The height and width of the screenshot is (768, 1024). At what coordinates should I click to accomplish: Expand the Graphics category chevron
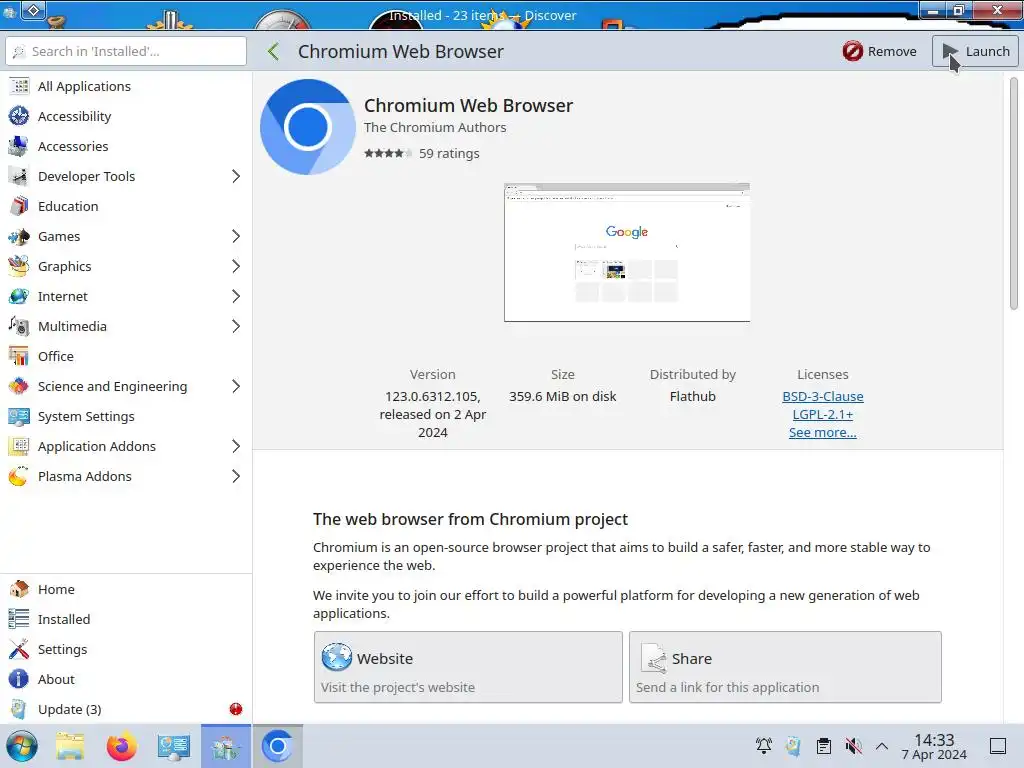(x=236, y=266)
